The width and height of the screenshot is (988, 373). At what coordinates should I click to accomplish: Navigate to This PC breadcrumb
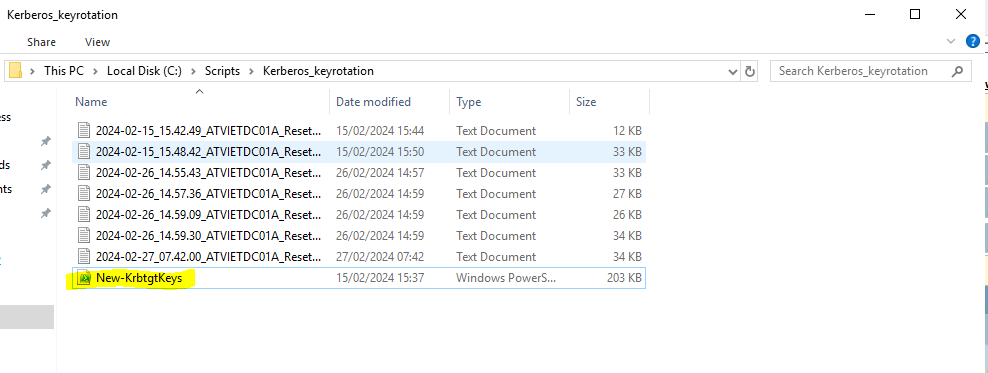tap(64, 71)
